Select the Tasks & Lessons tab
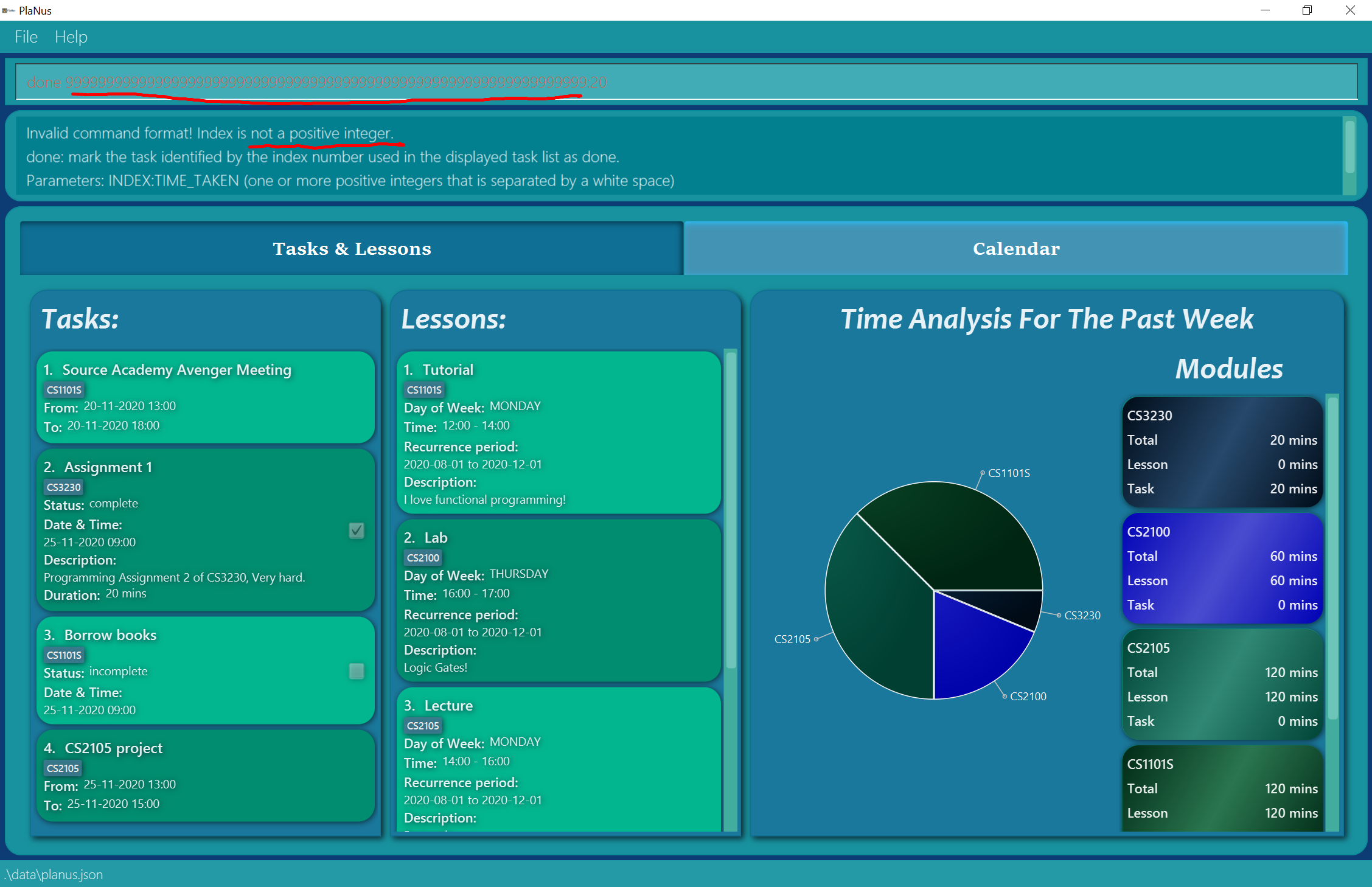 352,249
